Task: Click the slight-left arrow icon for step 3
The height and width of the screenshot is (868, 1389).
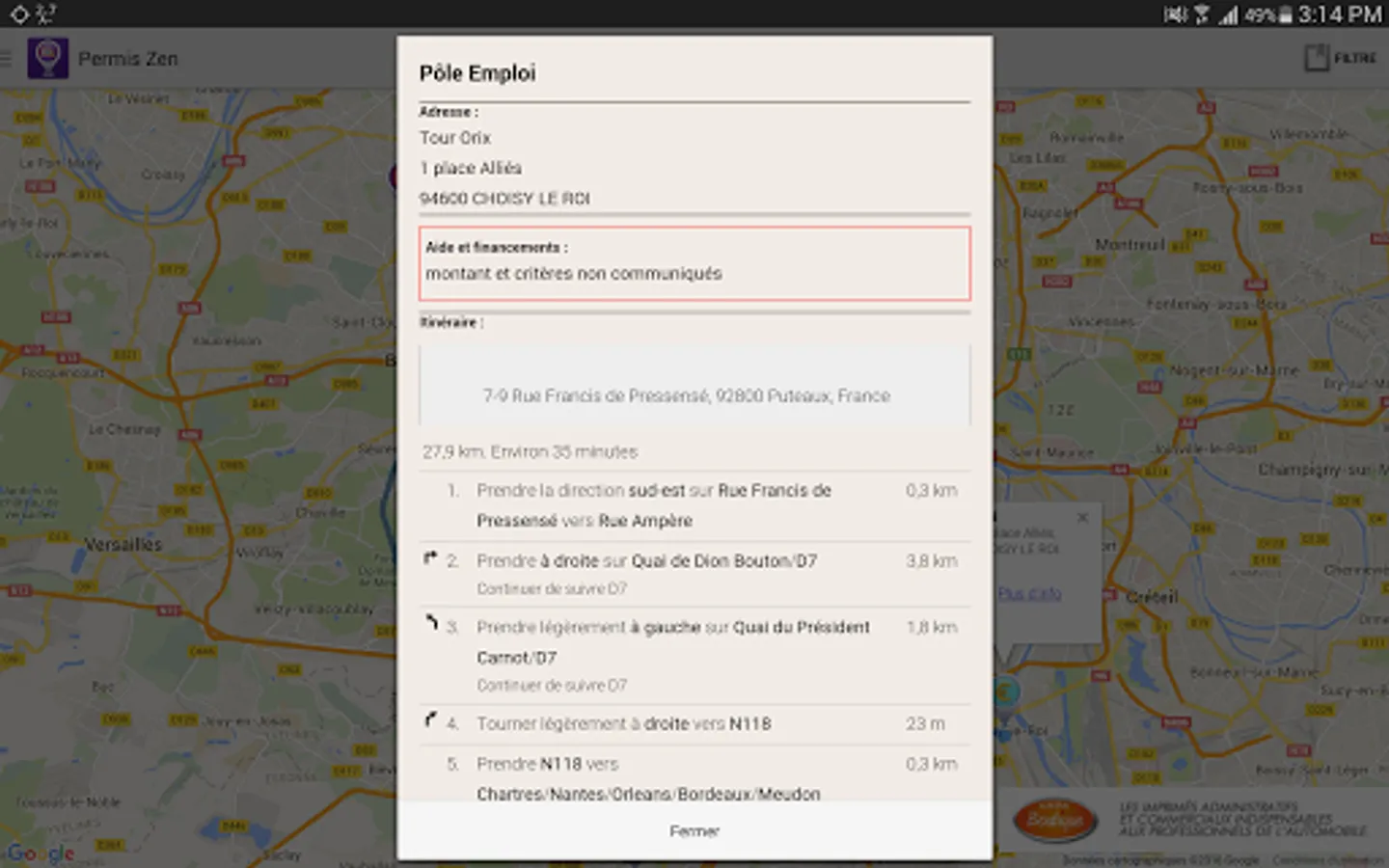Action: 431,623
